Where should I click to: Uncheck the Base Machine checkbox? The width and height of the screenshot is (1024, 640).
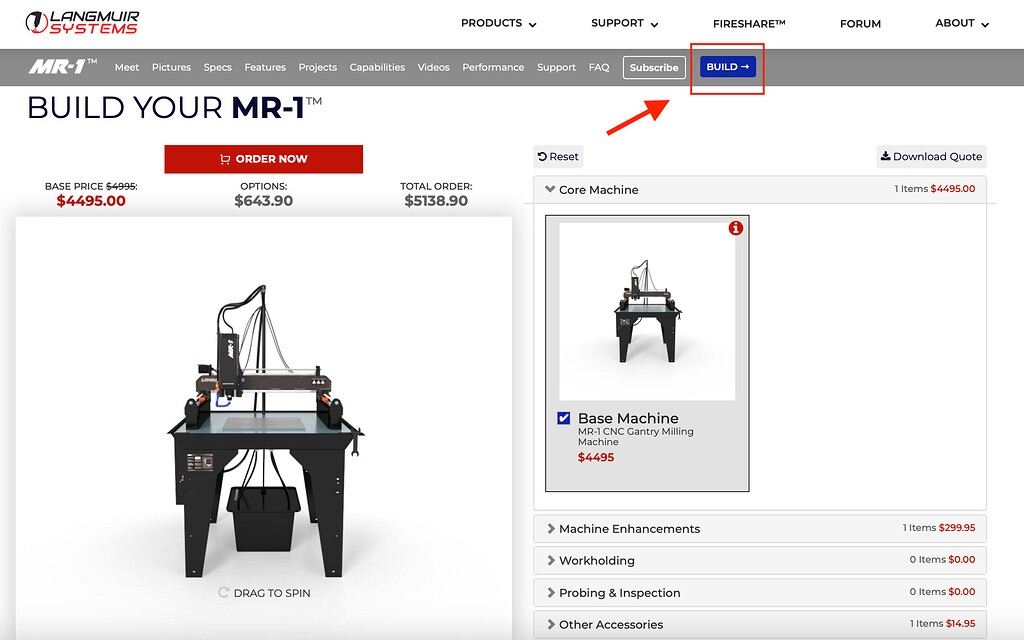pyautogui.click(x=563, y=418)
